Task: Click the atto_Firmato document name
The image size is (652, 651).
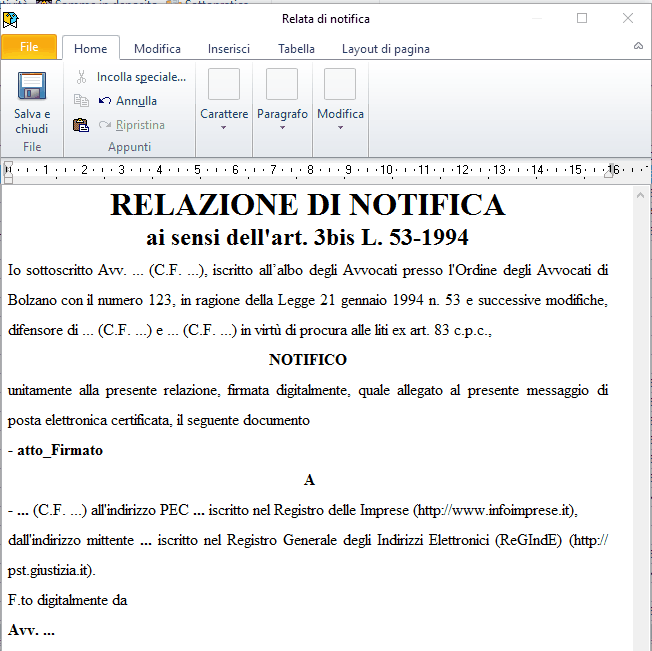Action: coord(60,450)
